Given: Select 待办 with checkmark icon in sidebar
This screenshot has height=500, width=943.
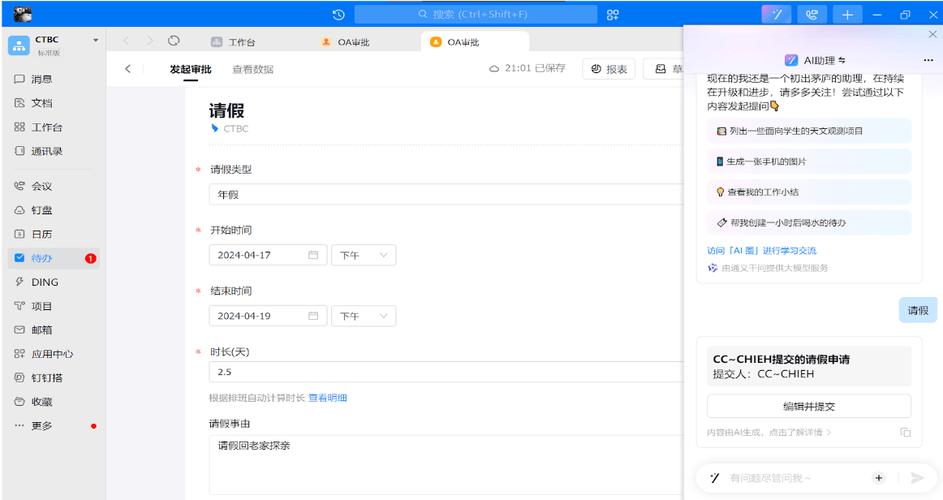Looking at the screenshot, I should tap(54, 258).
